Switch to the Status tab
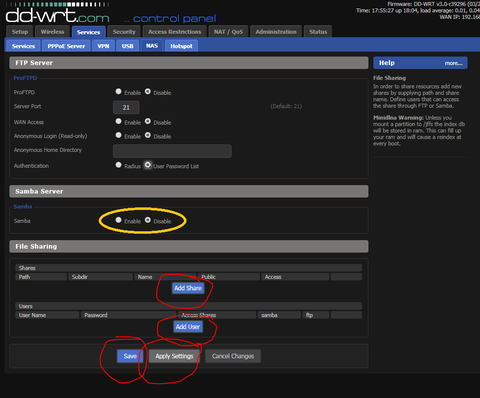480x398 pixels. tap(318, 32)
